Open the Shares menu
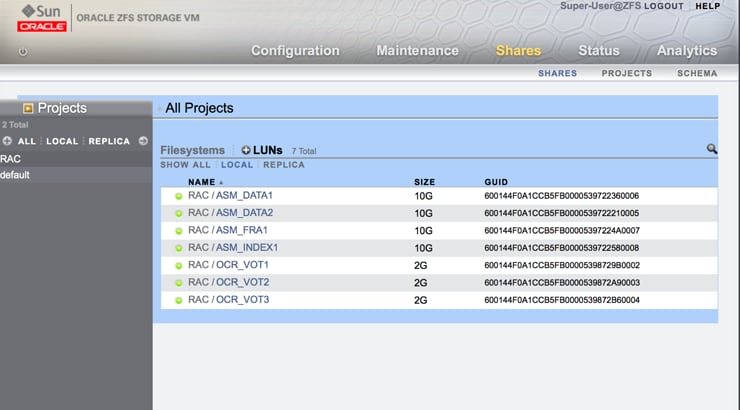 pyautogui.click(x=518, y=50)
